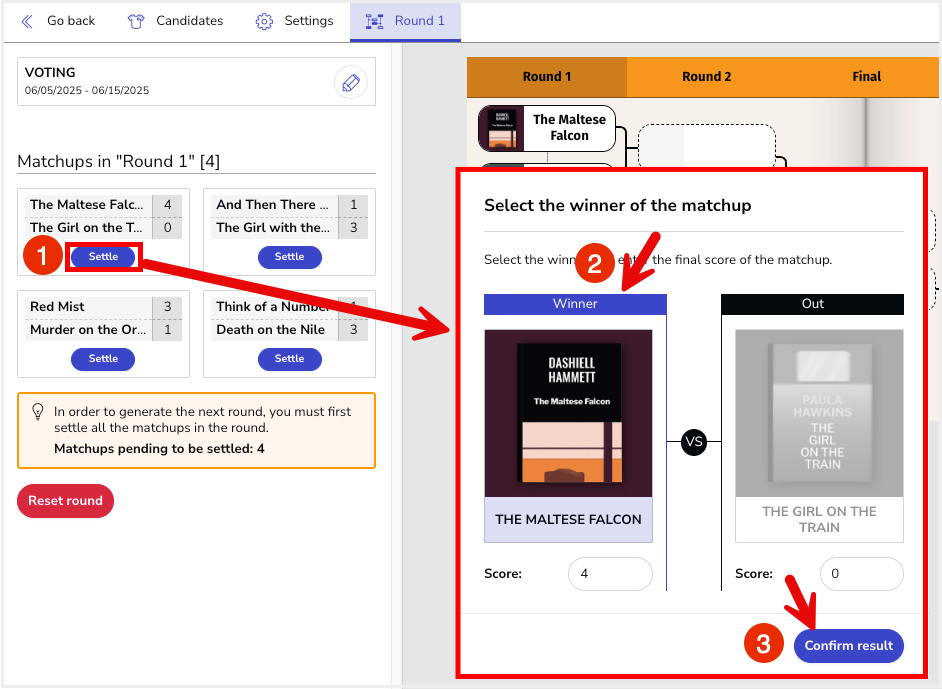Click the winner score input field
Viewport: 942px width, 689px height.
point(610,574)
